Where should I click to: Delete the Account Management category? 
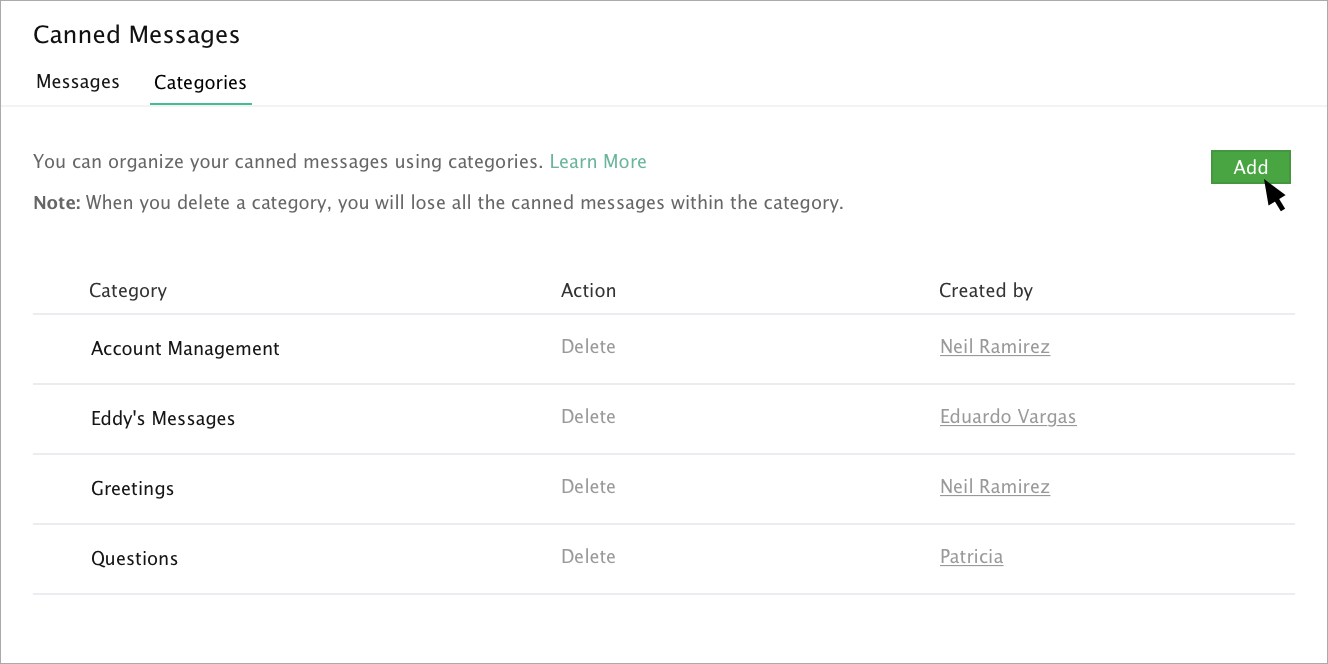[x=588, y=347]
